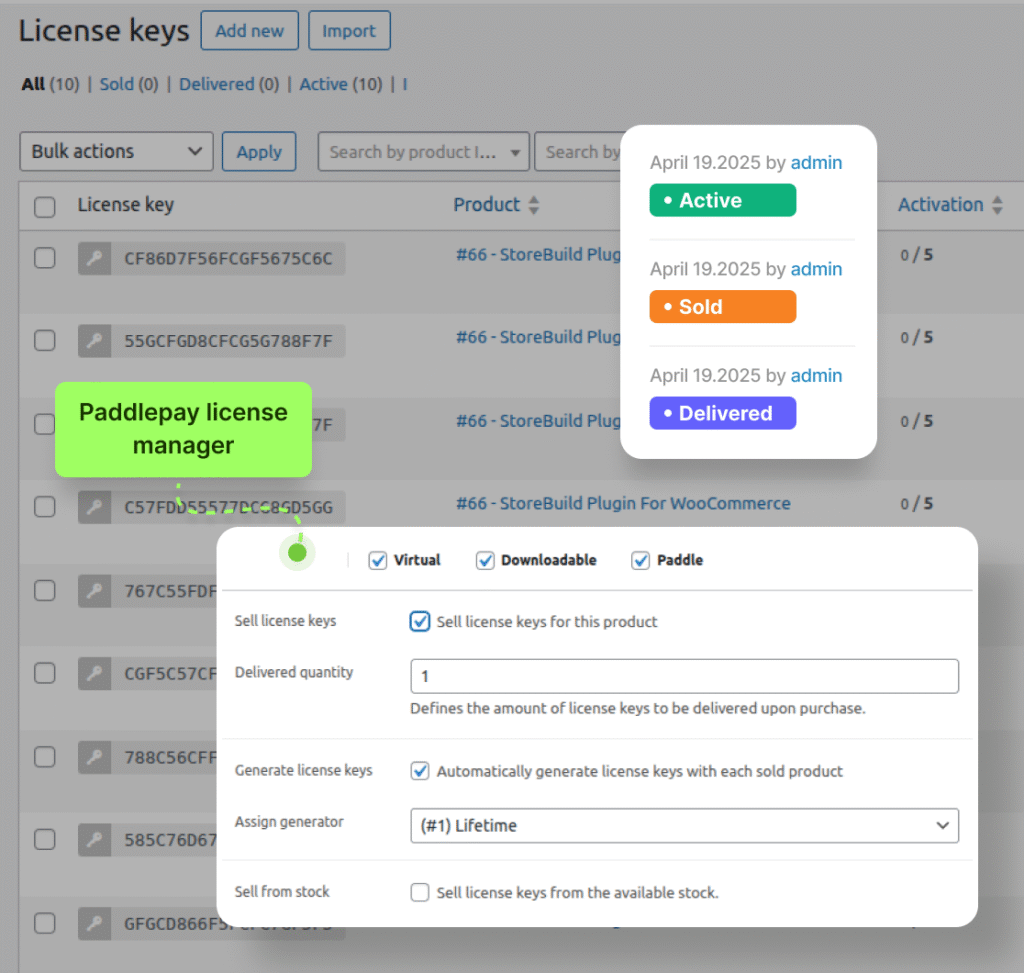Enable Sell license keys from available stock
This screenshot has height=973, width=1024.
click(420, 892)
